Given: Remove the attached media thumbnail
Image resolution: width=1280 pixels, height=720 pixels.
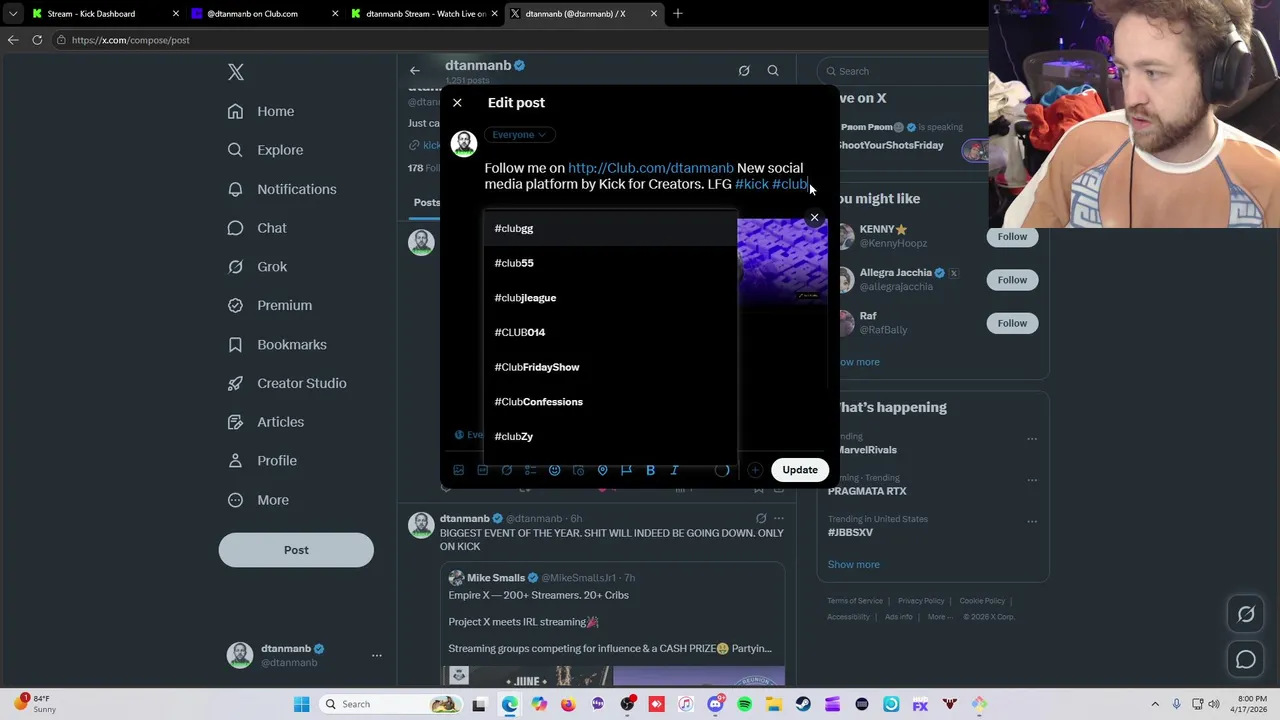Looking at the screenshot, I should 814,217.
